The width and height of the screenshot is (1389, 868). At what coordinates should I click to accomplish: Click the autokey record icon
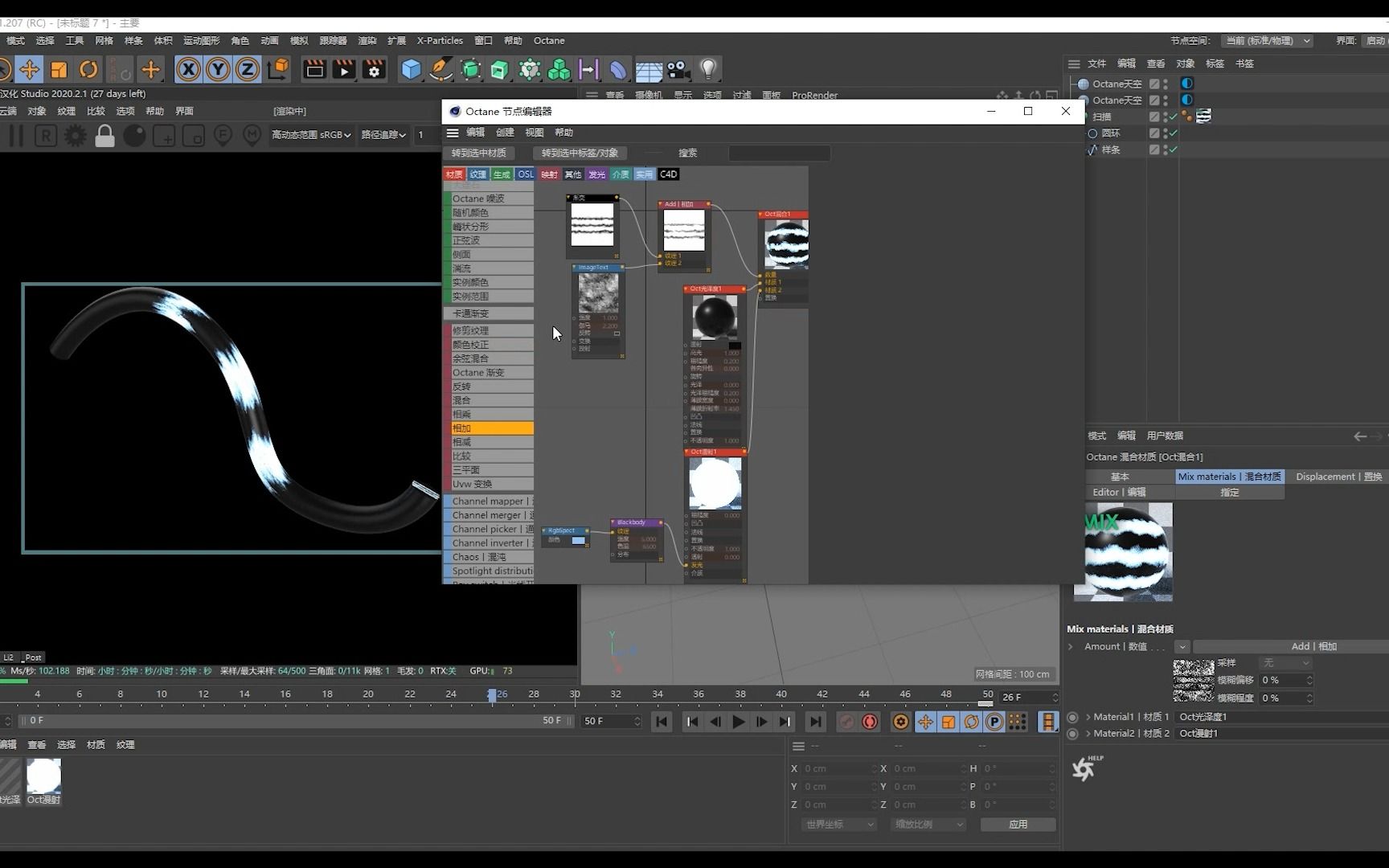click(x=870, y=722)
